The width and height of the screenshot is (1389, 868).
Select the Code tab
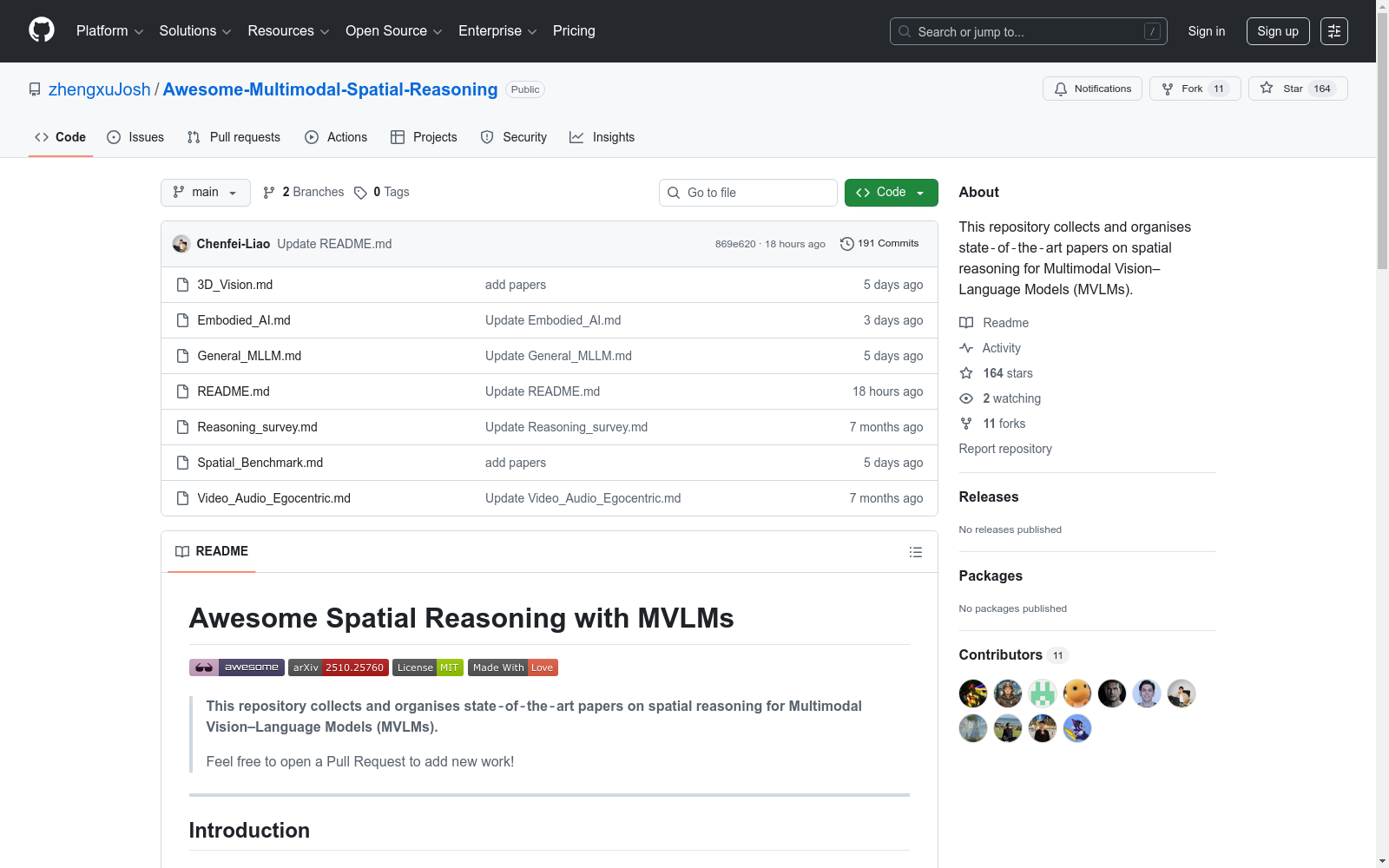(x=61, y=137)
